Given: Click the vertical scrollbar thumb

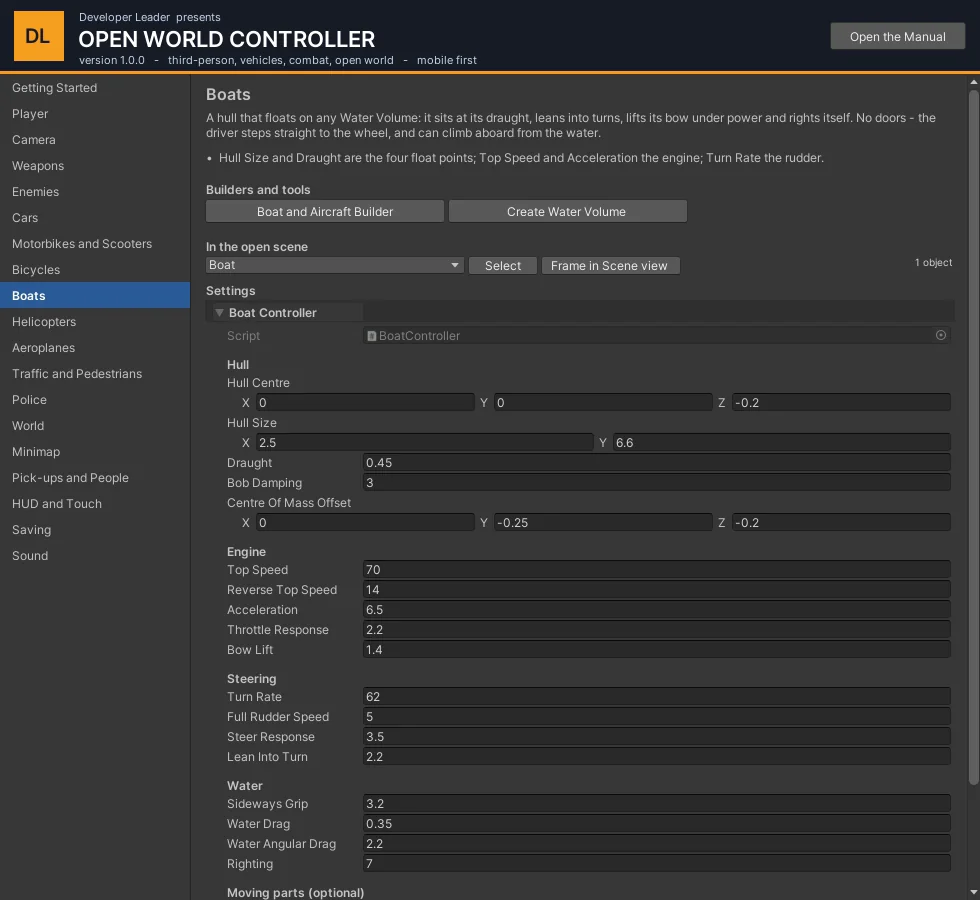Looking at the screenshot, I should 974,438.
